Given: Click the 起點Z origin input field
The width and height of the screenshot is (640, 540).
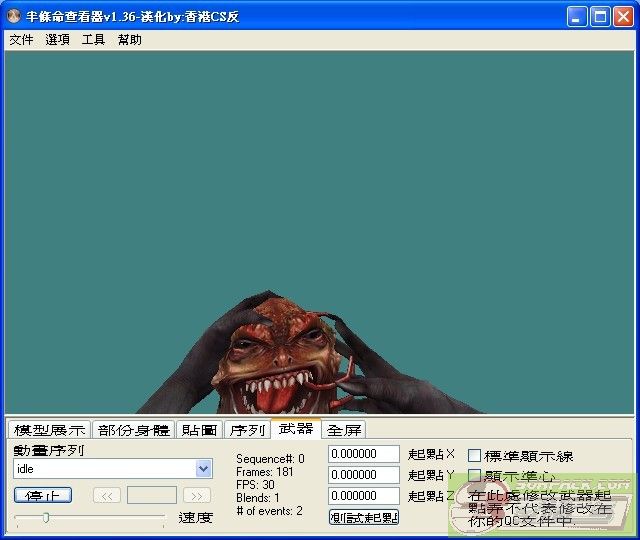Looking at the screenshot, I should point(363,496).
